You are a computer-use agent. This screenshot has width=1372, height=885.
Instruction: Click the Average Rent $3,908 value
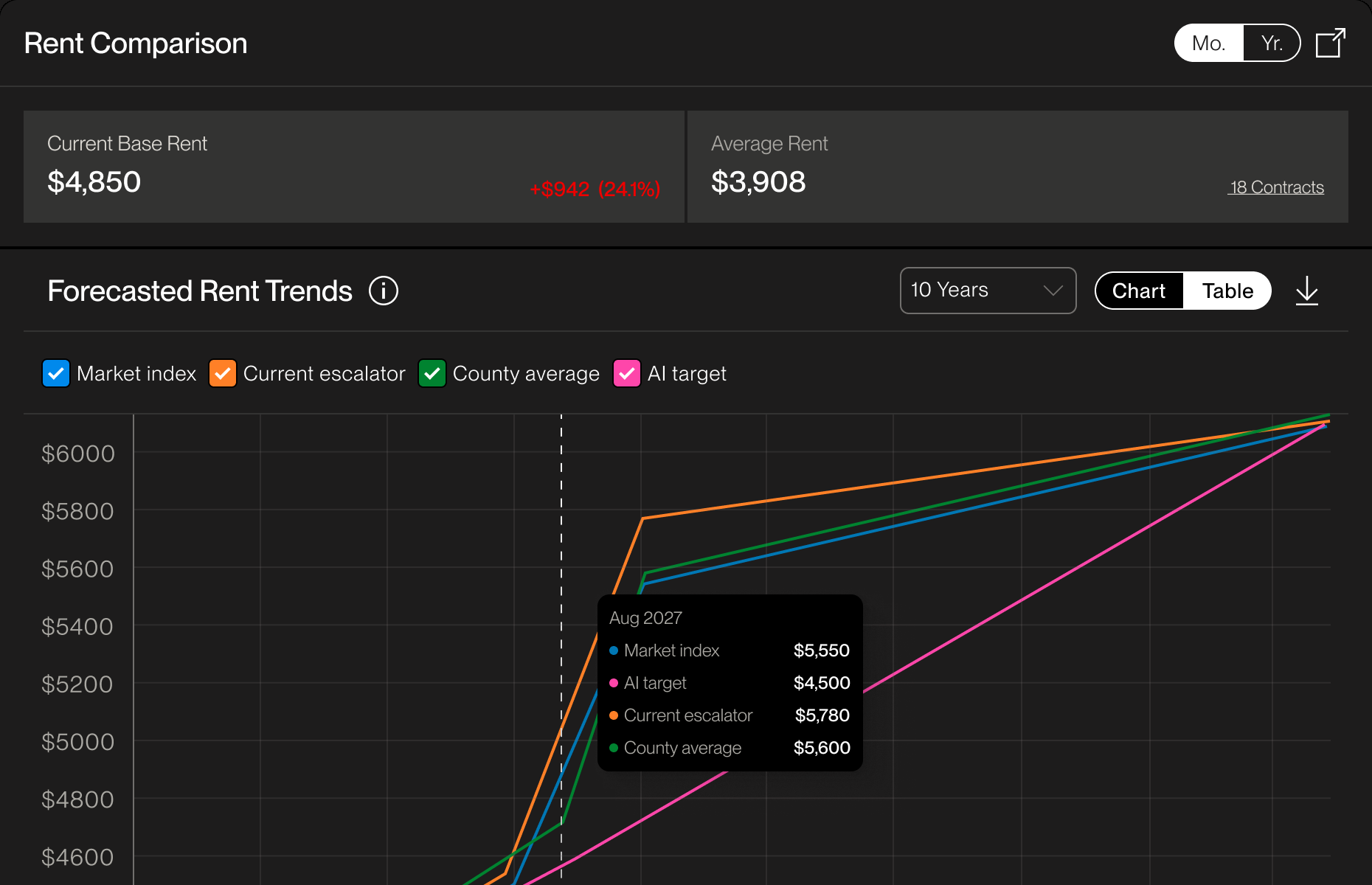(x=758, y=182)
